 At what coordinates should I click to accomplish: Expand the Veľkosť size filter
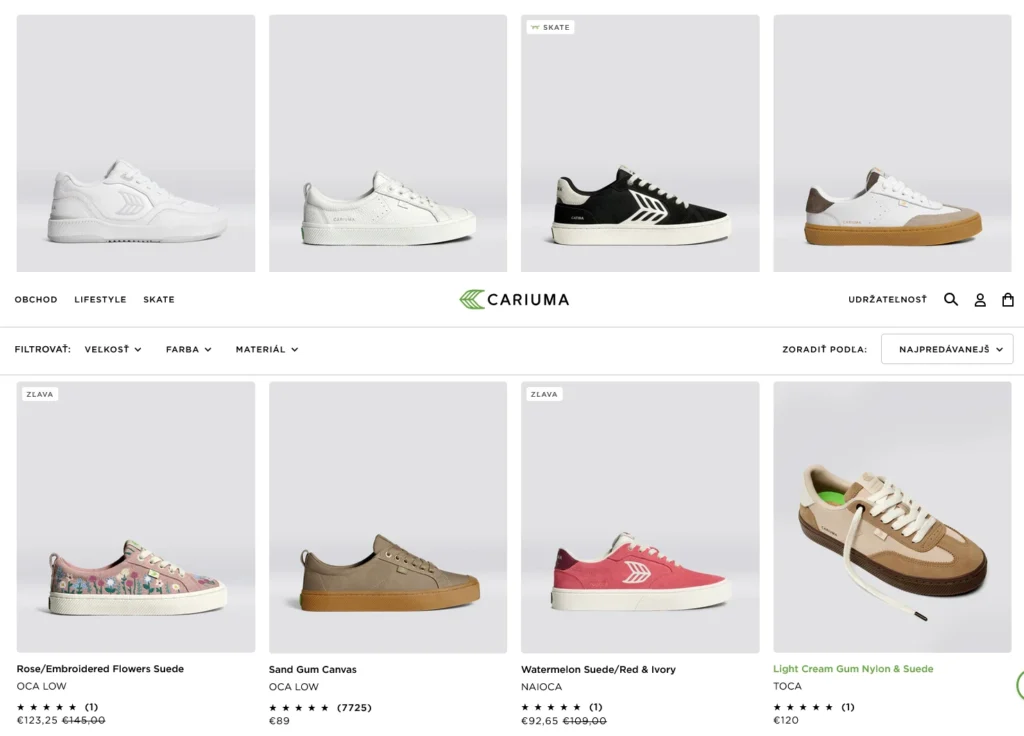pyautogui.click(x=113, y=349)
